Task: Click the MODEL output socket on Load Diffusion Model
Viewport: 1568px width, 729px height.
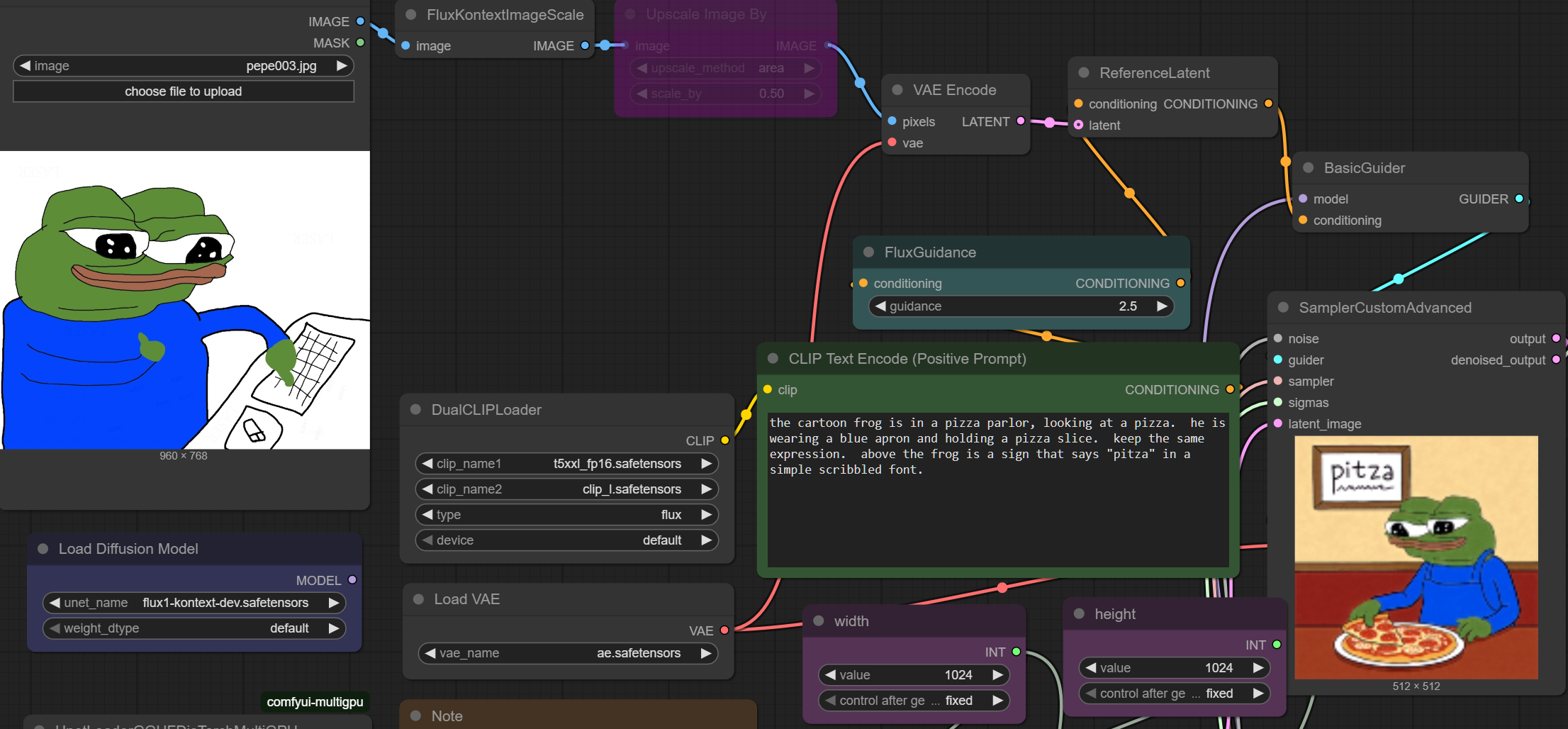Action: [x=352, y=579]
